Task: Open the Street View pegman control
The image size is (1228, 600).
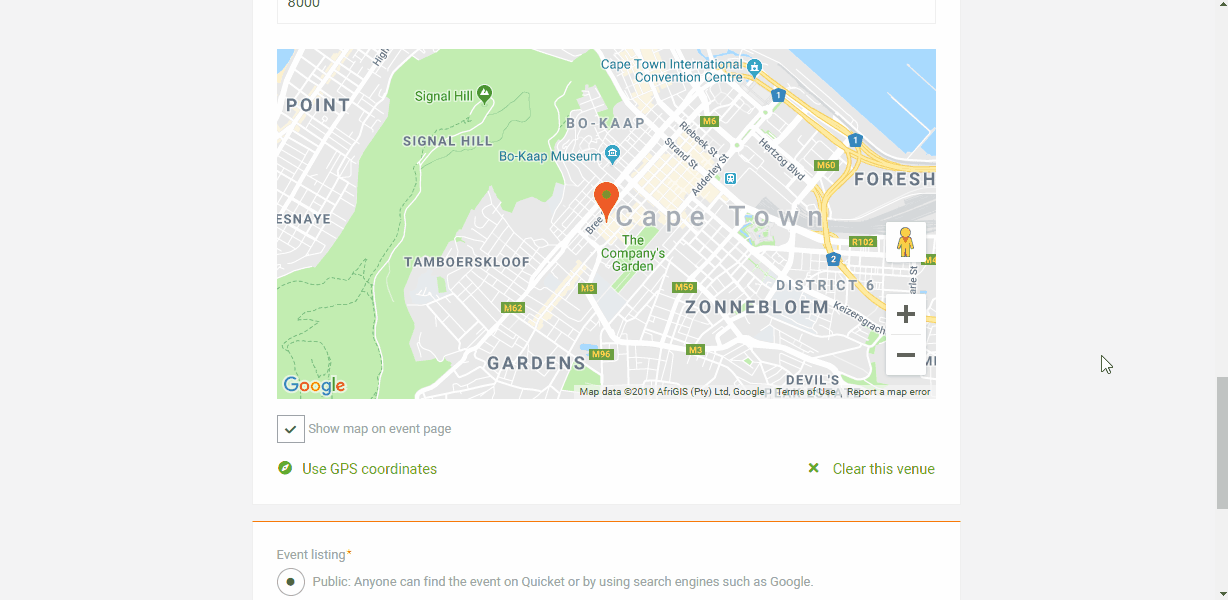Action: coord(905,242)
